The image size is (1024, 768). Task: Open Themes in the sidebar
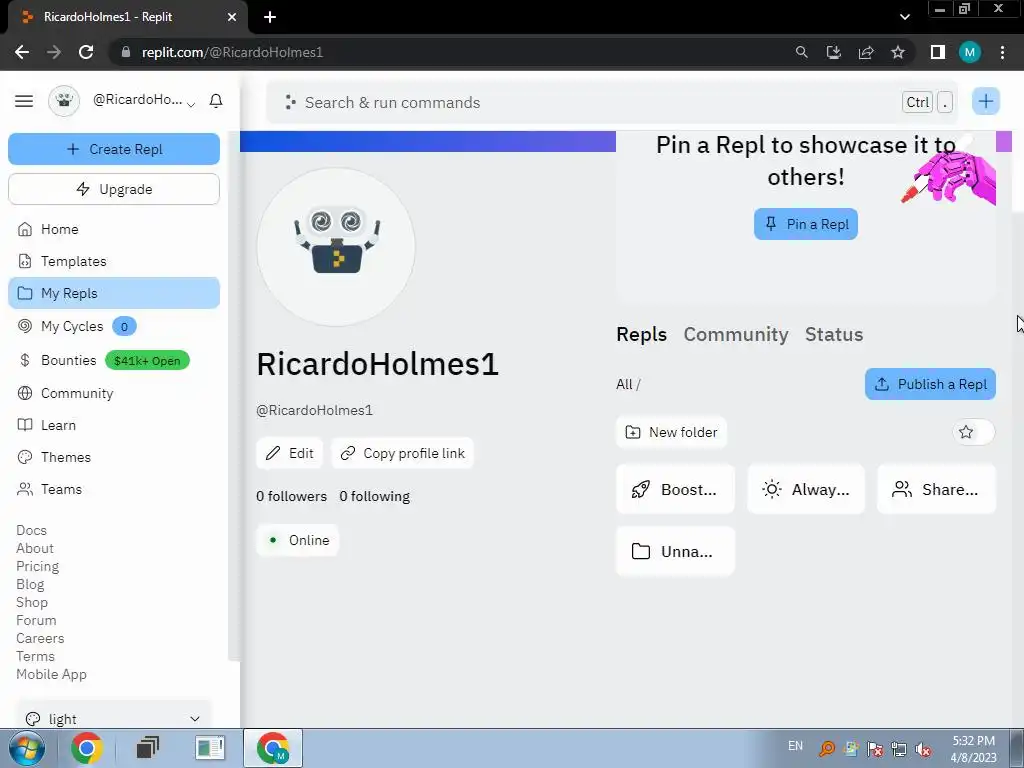click(114, 457)
